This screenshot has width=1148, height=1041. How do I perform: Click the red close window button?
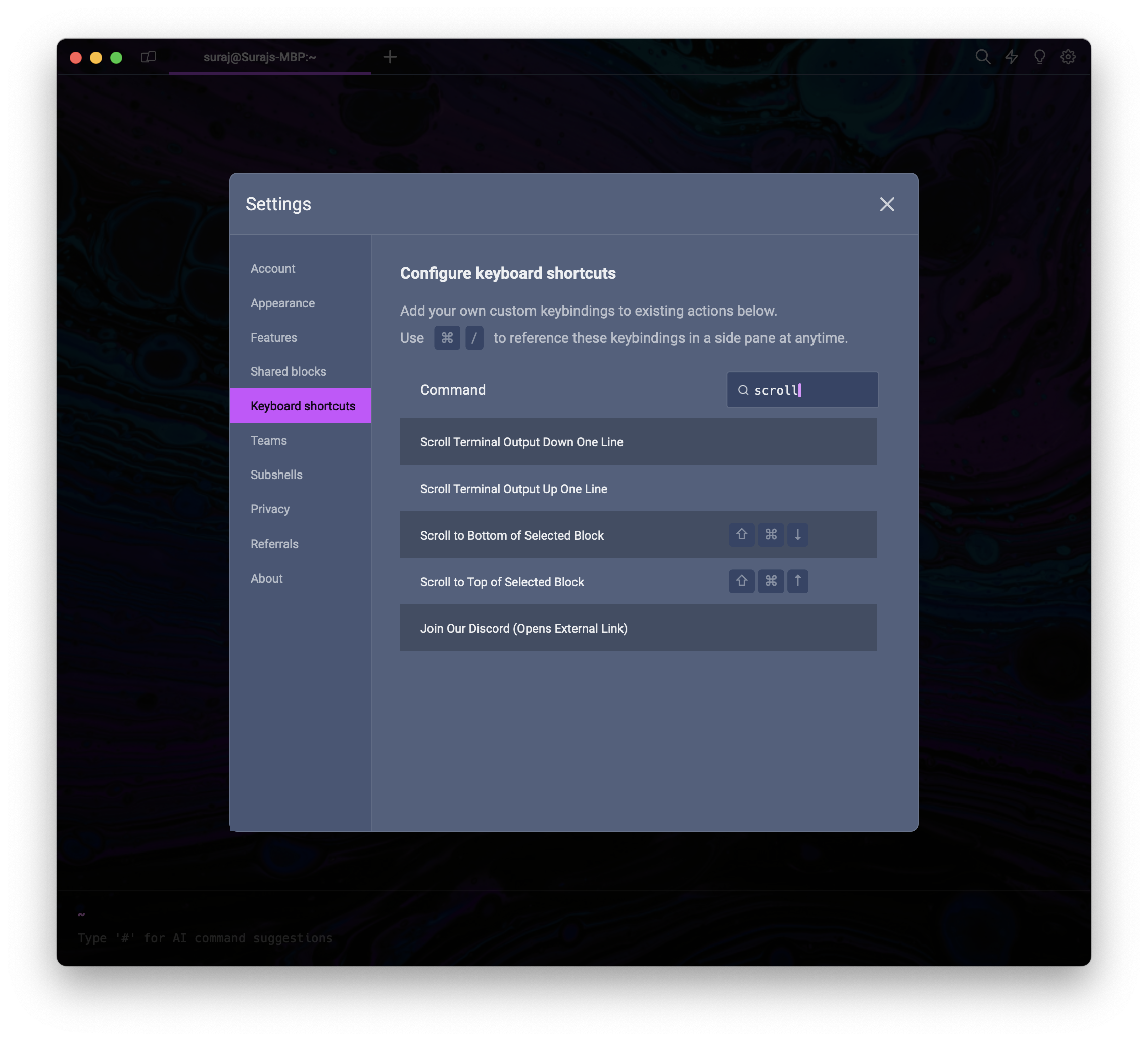pos(76,57)
